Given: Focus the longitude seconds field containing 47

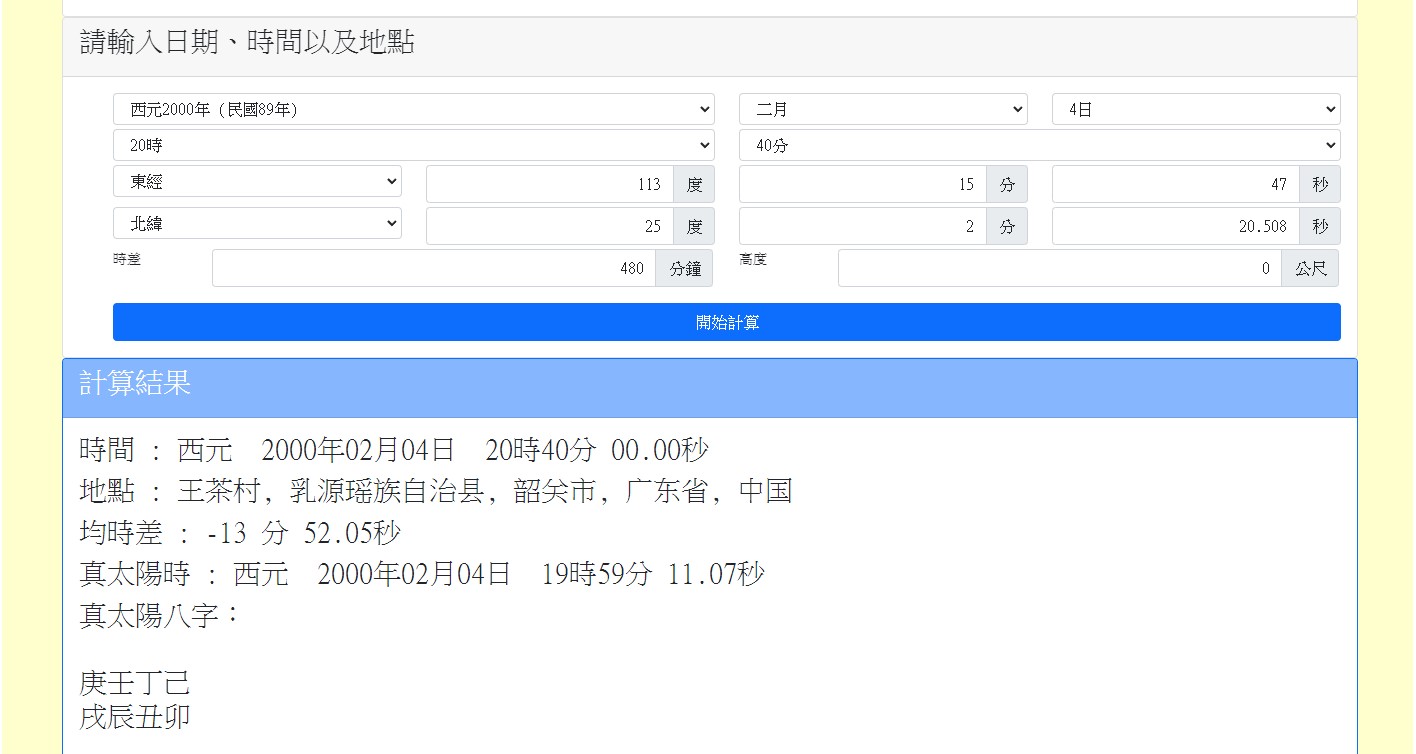Looking at the screenshot, I should click(x=1176, y=185).
